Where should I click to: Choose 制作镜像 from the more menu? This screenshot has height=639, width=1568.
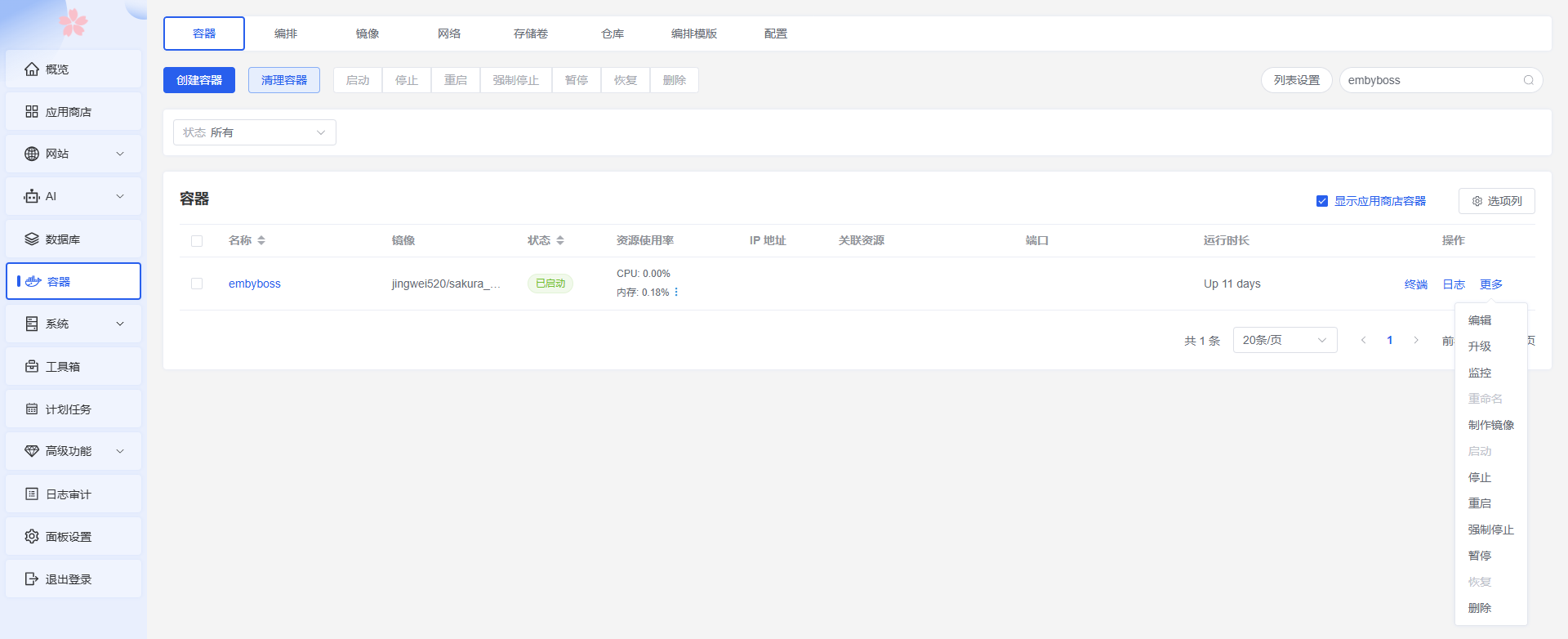coord(1490,425)
